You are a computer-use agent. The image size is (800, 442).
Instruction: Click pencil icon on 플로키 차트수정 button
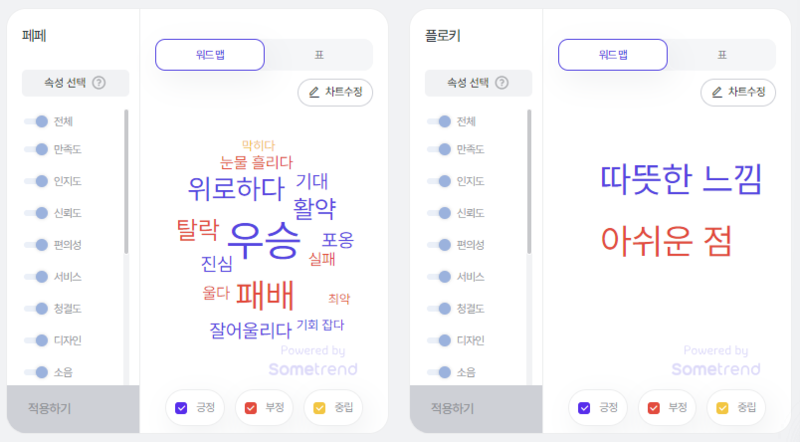pos(717,92)
